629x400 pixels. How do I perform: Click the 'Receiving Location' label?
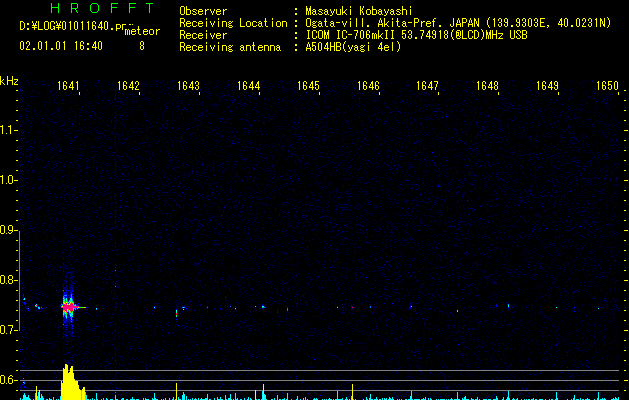pyautogui.click(x=233, y=23)
